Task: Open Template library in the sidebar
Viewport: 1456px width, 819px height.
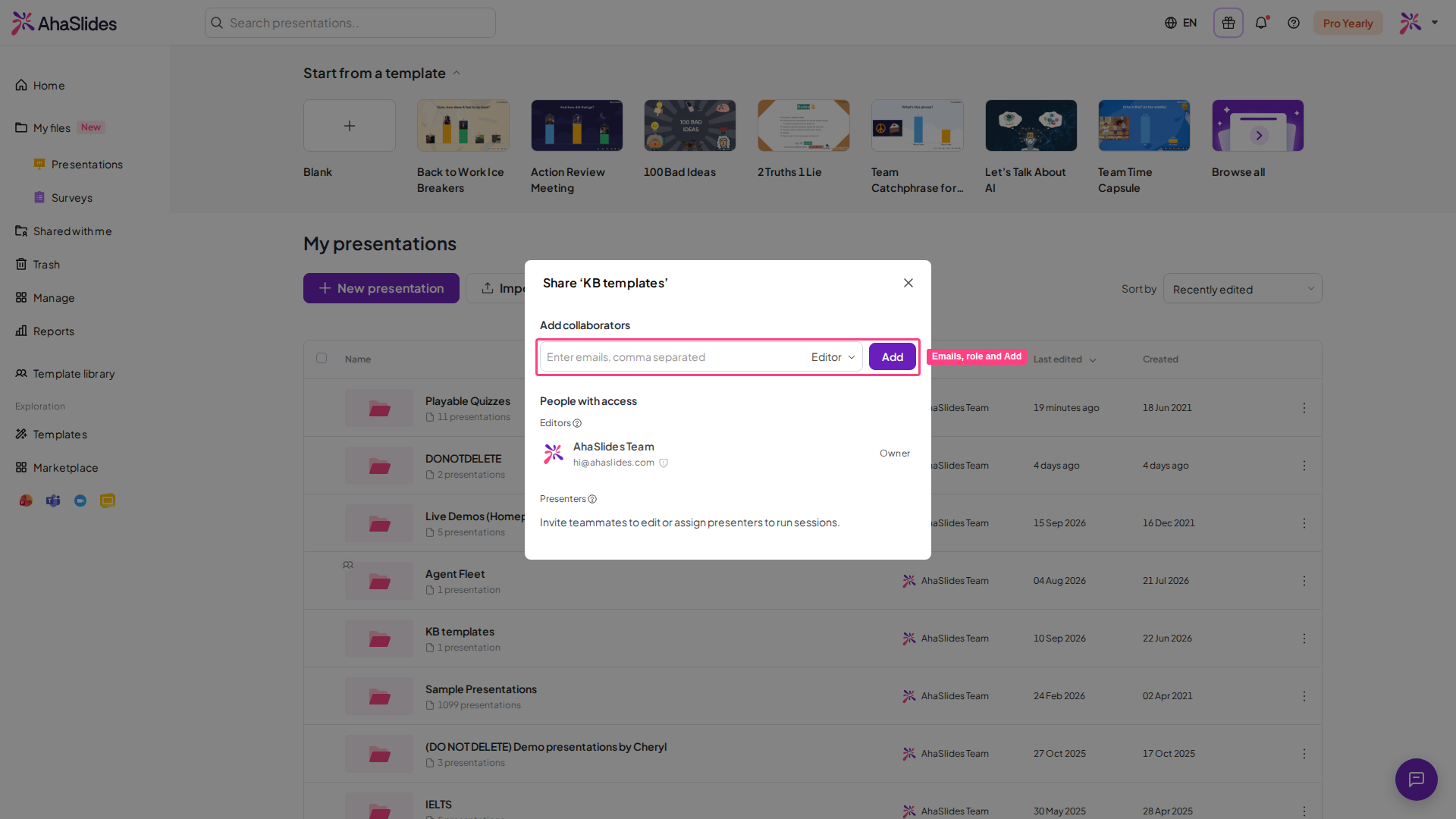Action: point(65,374)
